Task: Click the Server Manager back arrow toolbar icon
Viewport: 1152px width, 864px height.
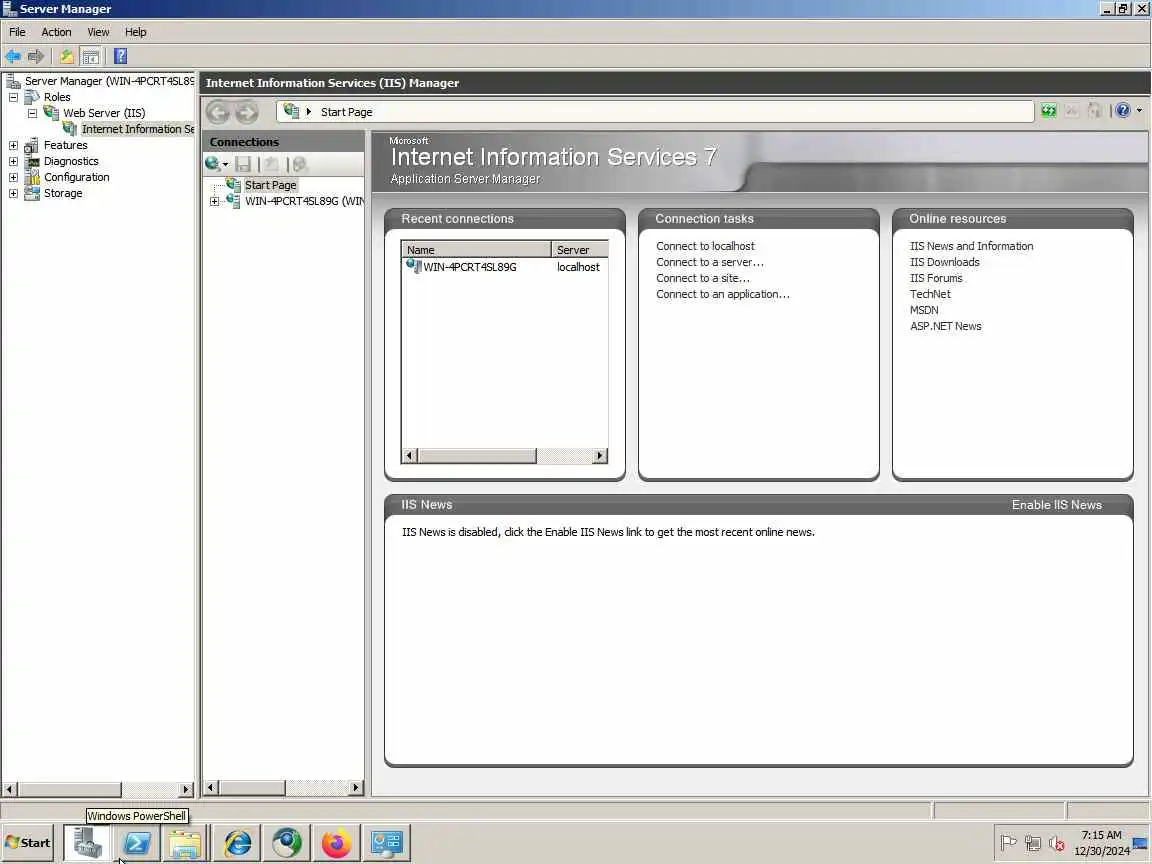Action: 12,57
